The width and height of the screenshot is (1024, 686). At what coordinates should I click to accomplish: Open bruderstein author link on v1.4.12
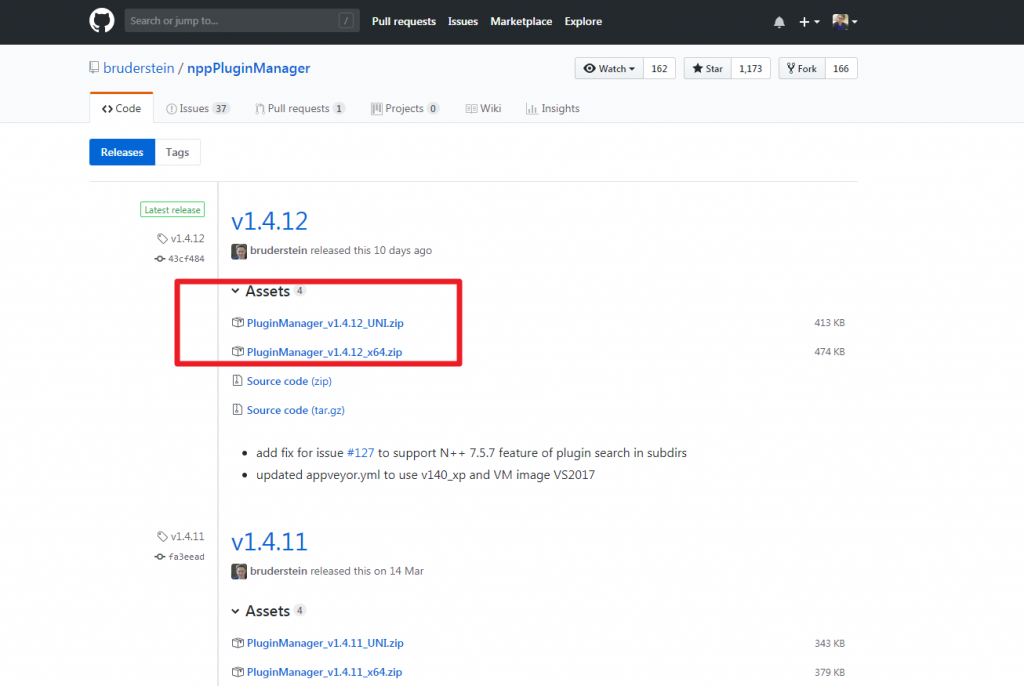click(279, 250)
